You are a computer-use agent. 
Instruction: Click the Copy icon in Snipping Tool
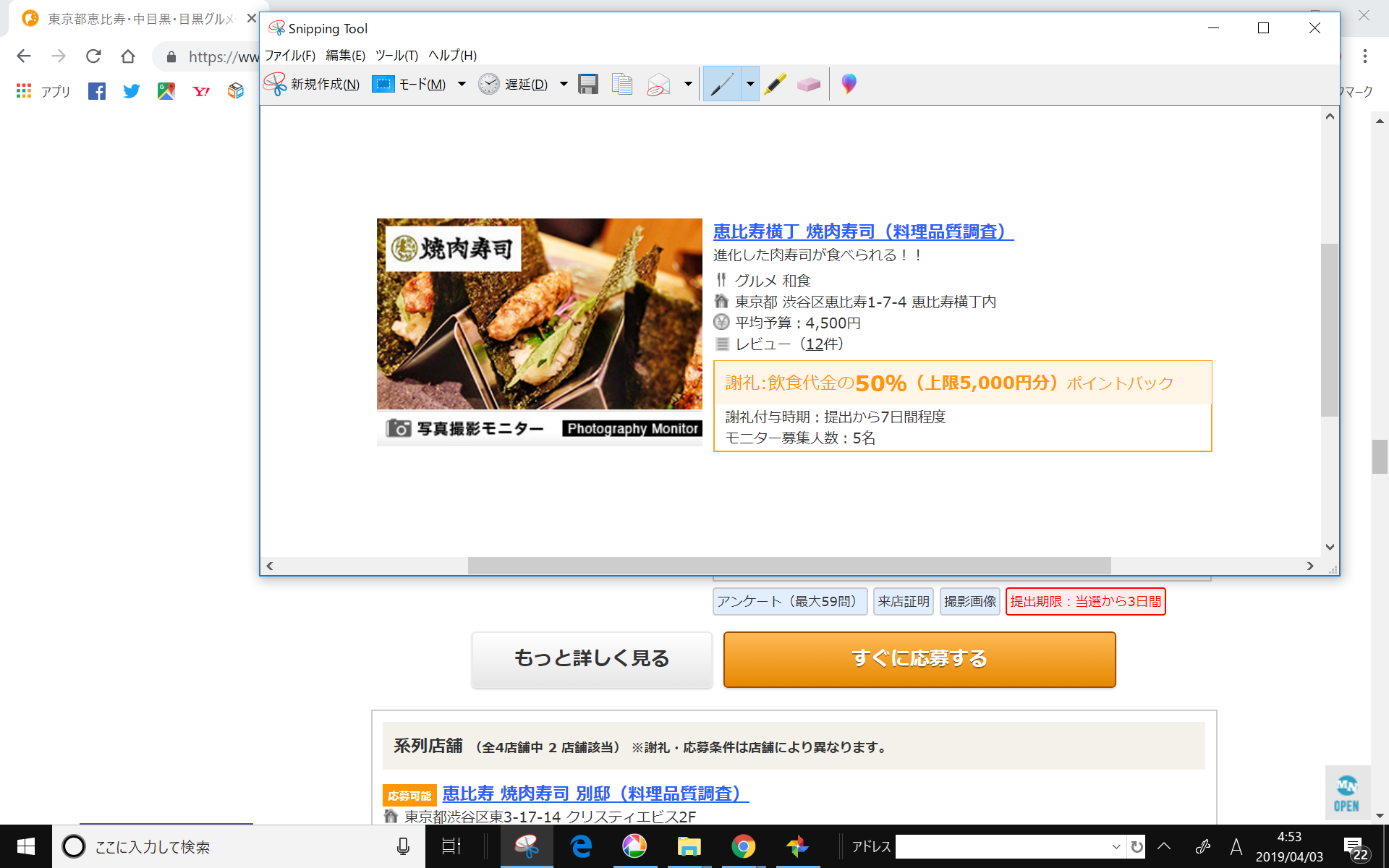pyautogui.click(x=622, y=85)
